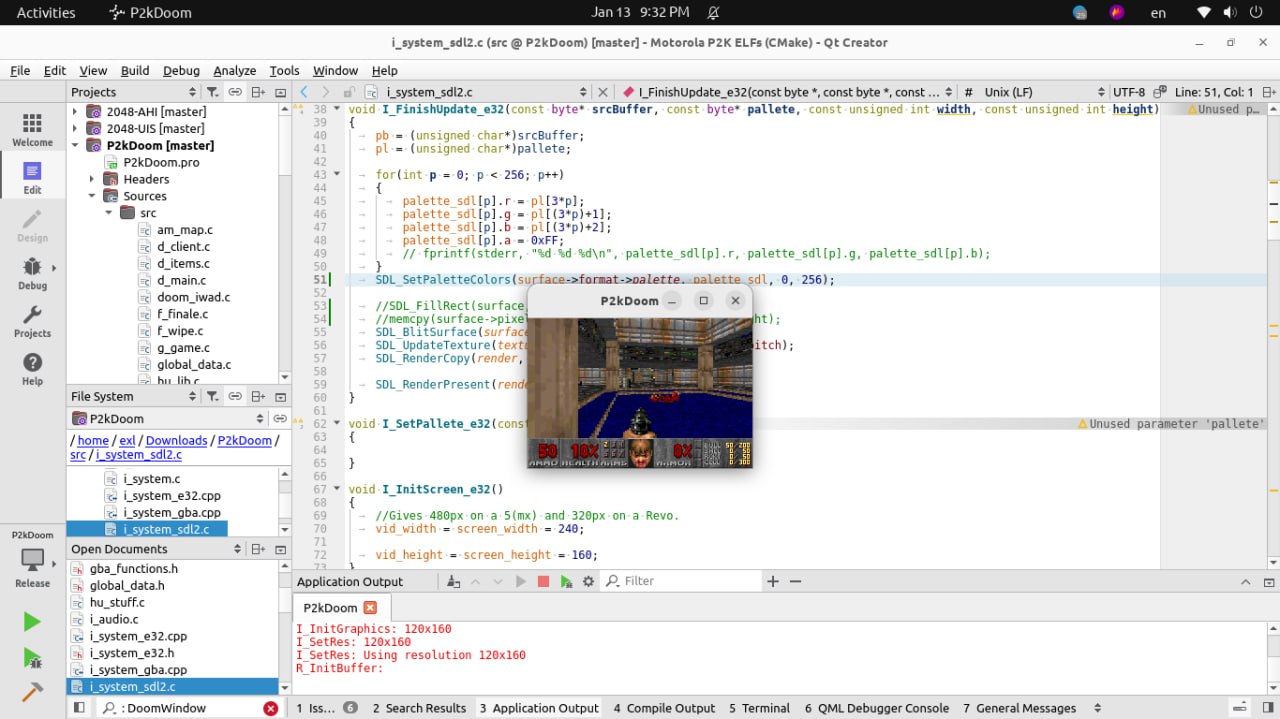Open Application Output settings gear
Viewport: 1280px width, 719px height.
pyautogui.click(x=588, y=581)
